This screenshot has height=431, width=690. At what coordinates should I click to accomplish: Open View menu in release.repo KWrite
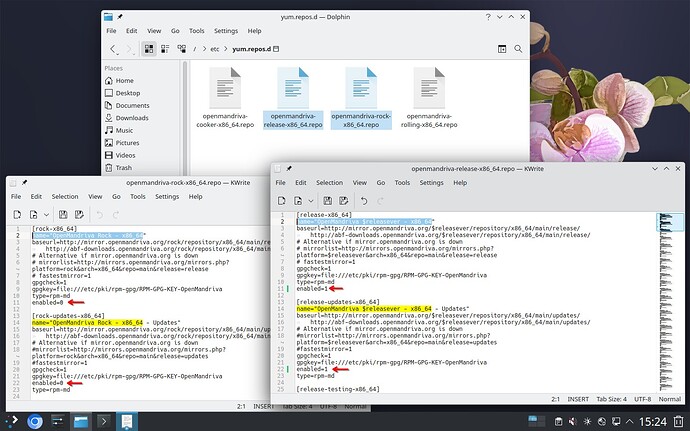click(360, 182)
